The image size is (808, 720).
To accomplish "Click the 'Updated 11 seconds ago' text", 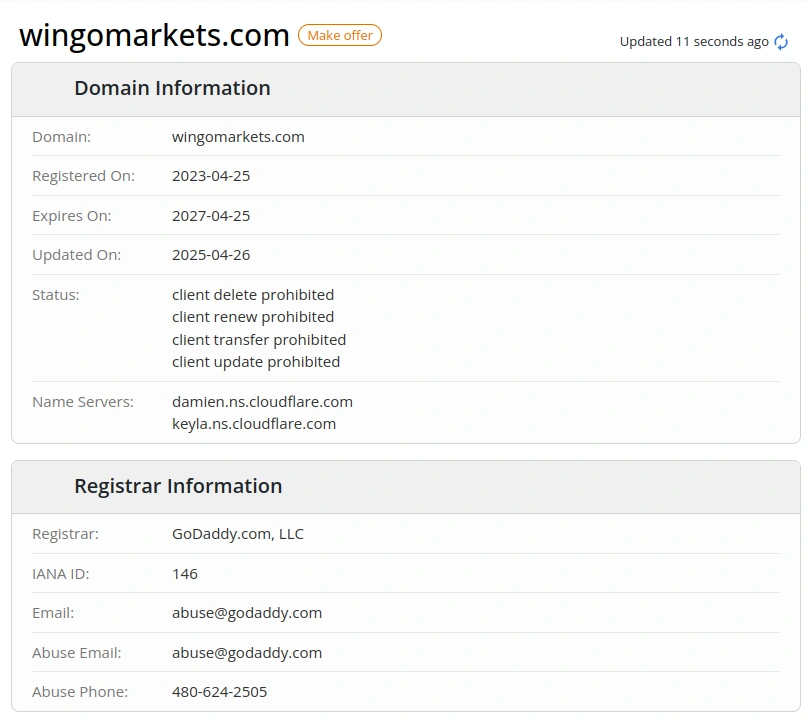I will point(694,41).
